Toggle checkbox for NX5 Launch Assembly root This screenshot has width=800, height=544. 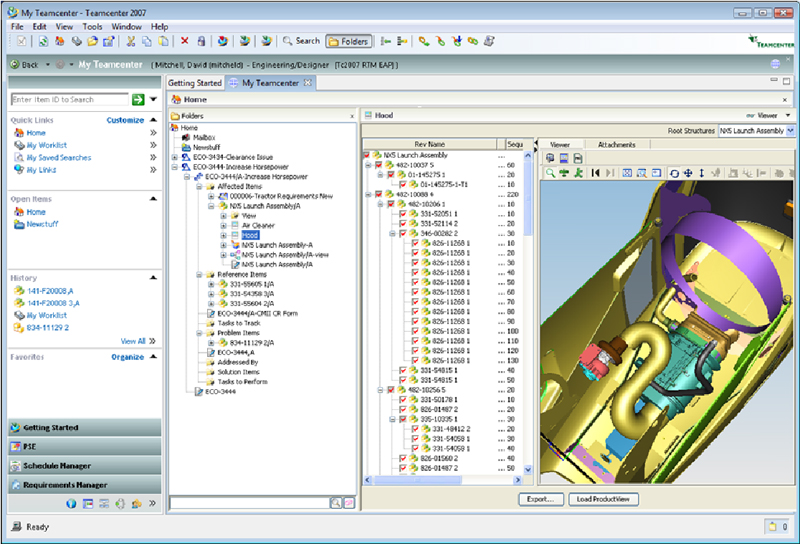click(366, 155)
